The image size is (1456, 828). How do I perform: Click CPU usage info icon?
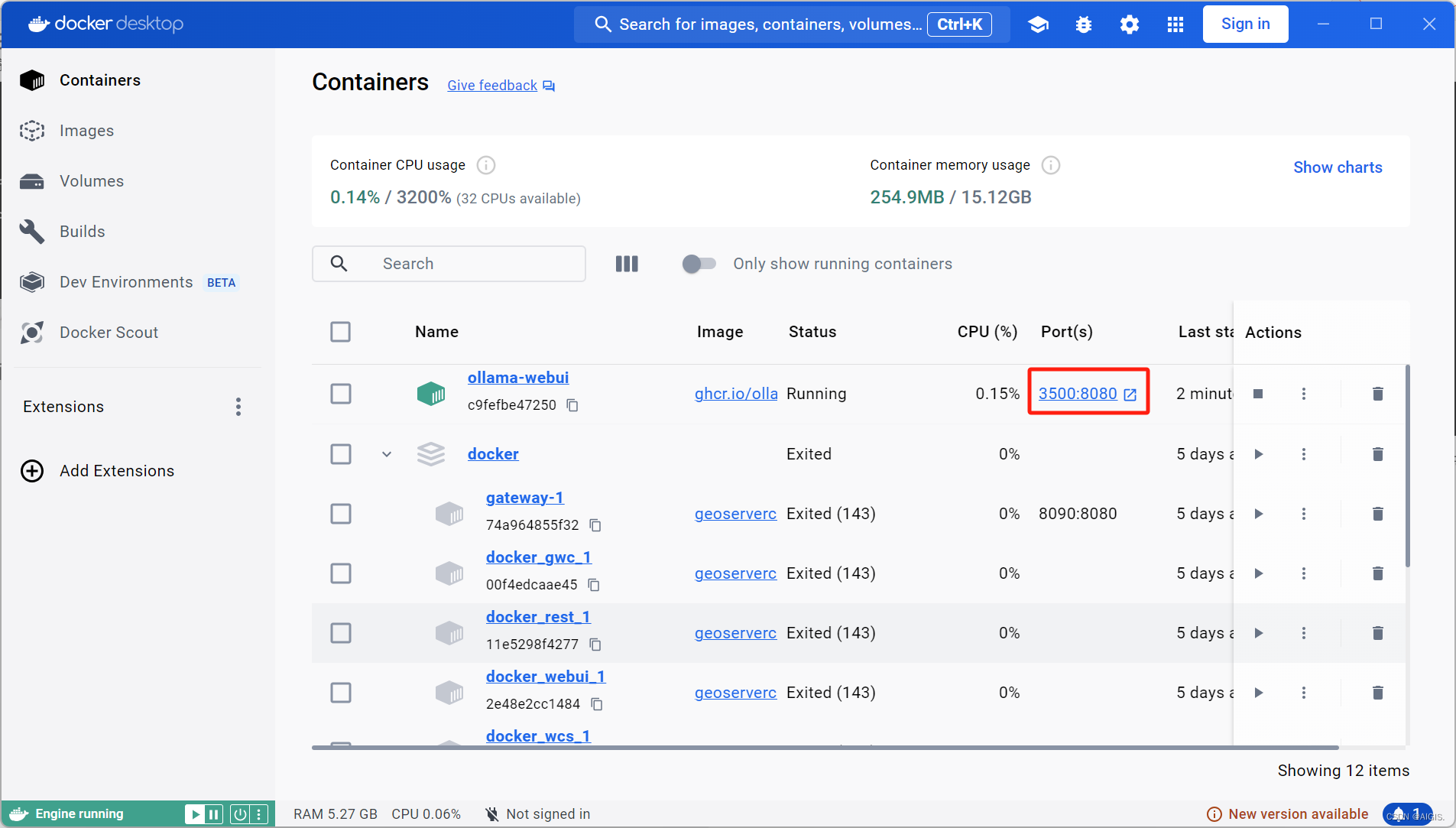point(486,165)
